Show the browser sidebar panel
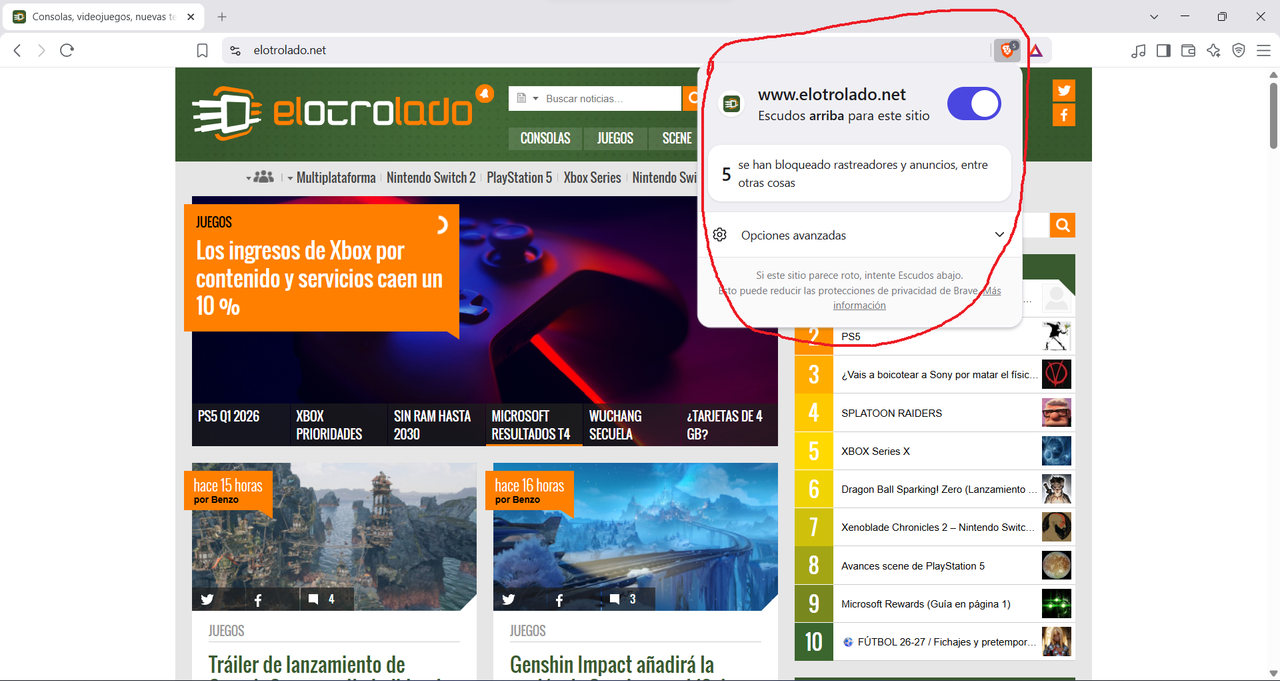Viewport: 1280px width, 681px height. point(1163,50)
